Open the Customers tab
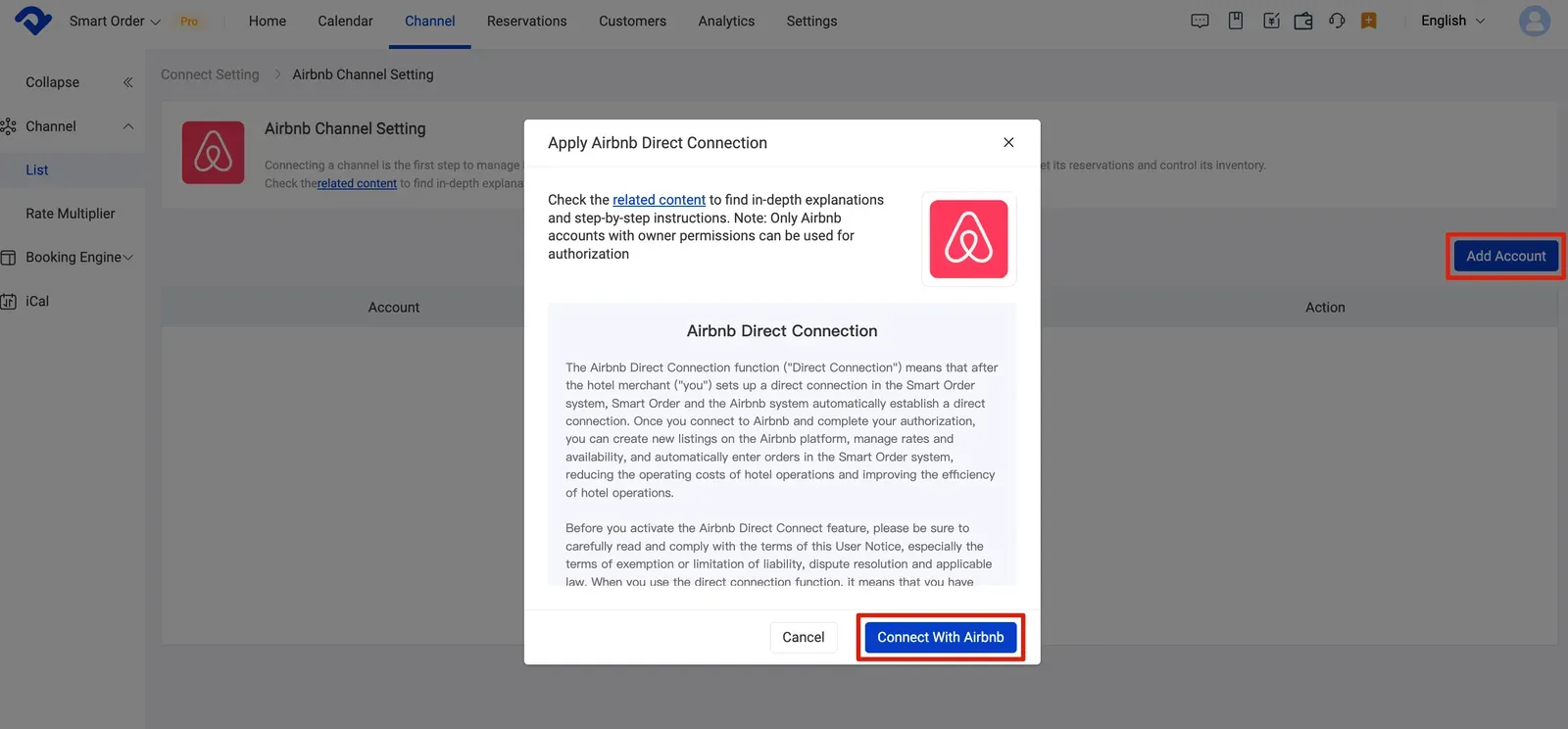1568x729 pixels. [x=632, y=21]
